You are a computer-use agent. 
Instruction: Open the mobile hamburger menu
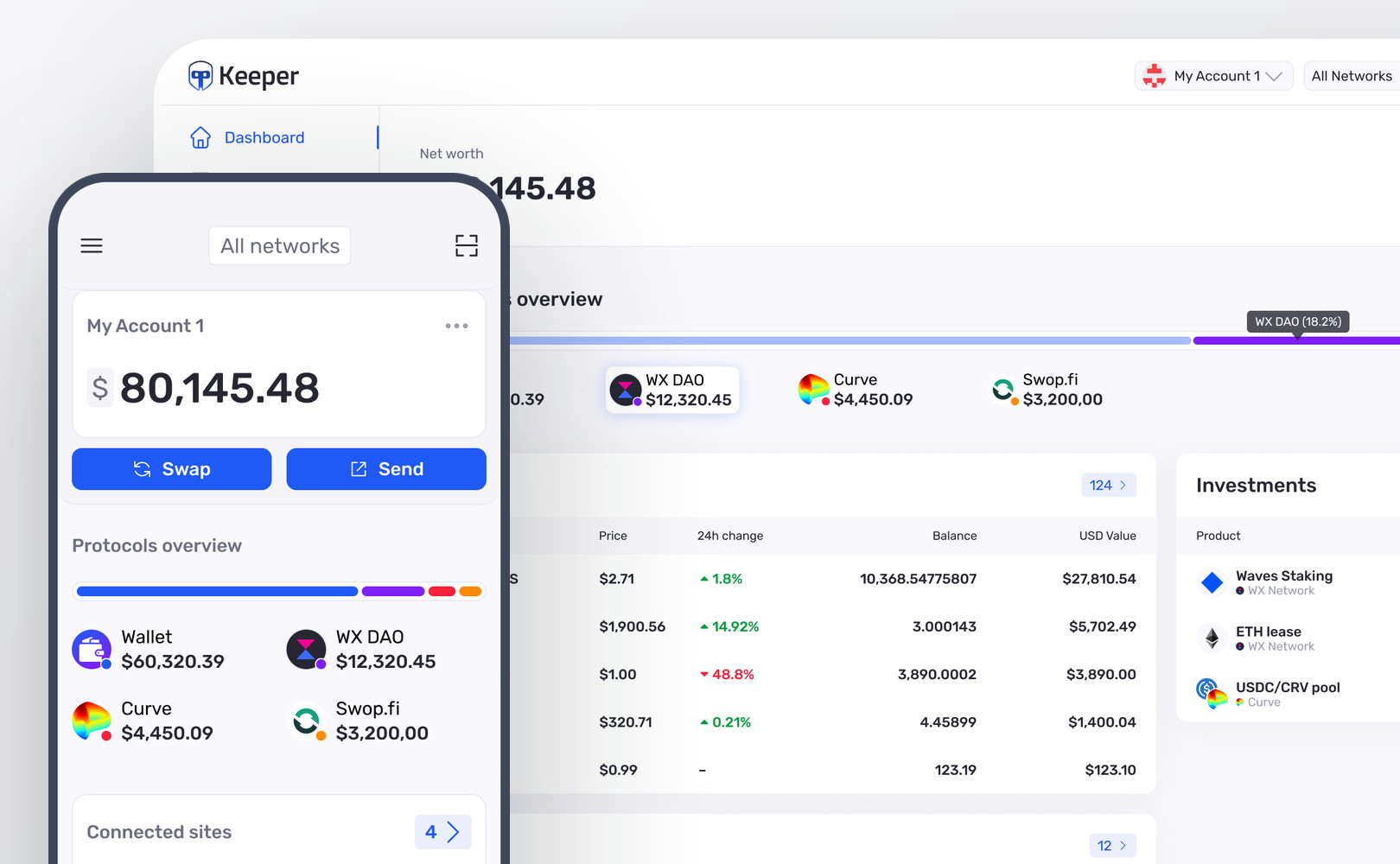click(92, 246)
